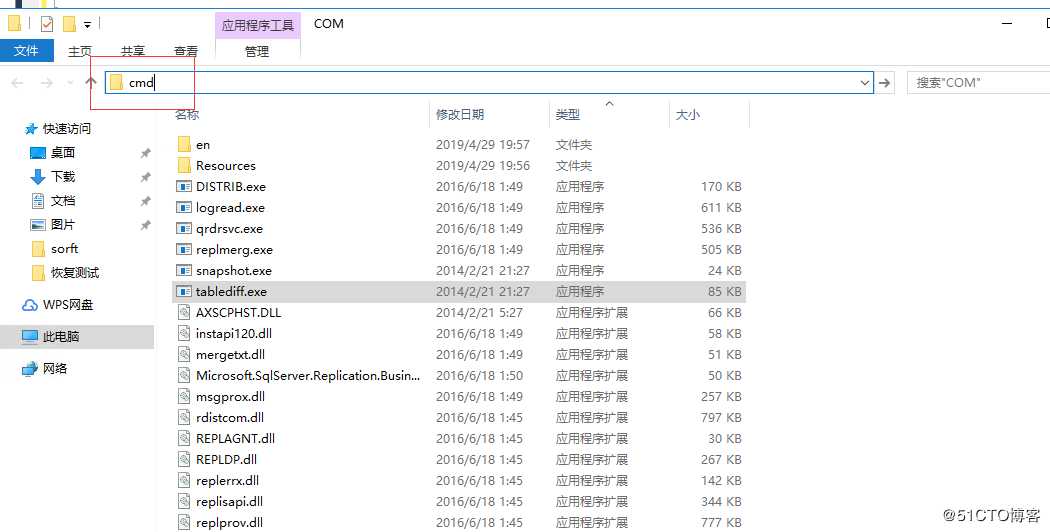1050x532 pixels.
Task: Click the mergetxt.dll file icon
Action: 184,354
